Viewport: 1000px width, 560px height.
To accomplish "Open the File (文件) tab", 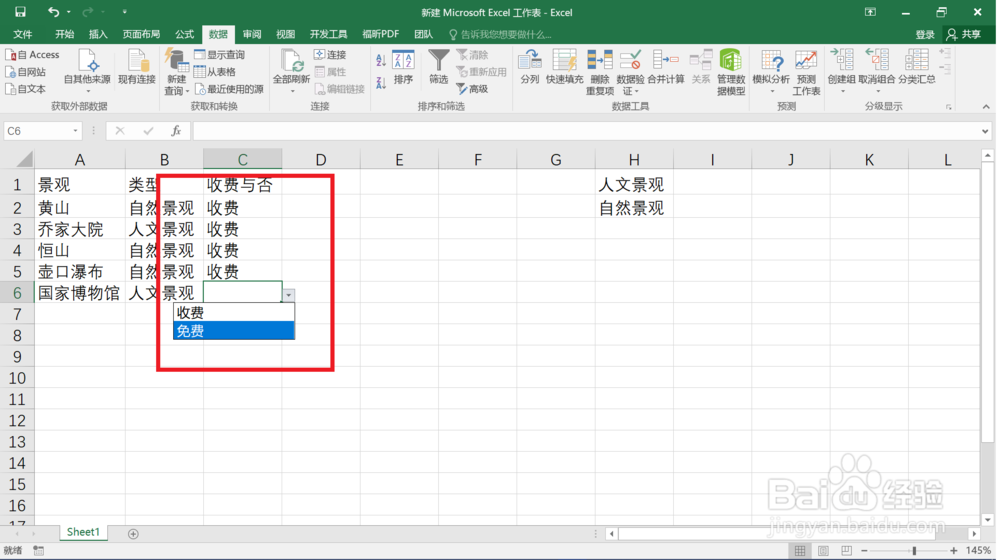I will [23, 34].
